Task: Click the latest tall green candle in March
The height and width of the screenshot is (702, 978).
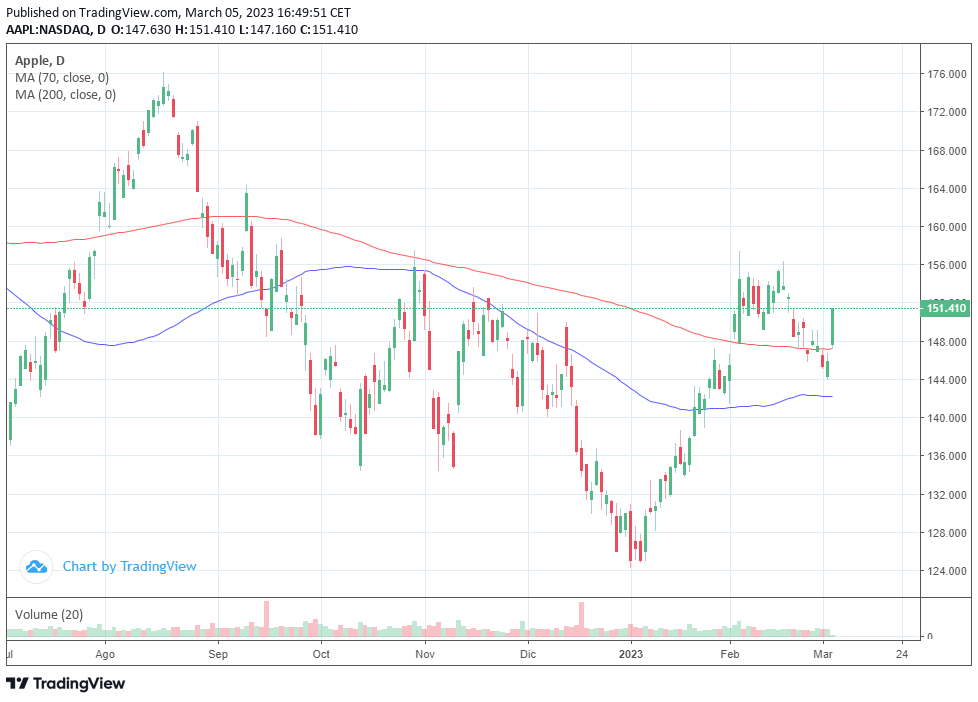Action: (x=833, y=327)
